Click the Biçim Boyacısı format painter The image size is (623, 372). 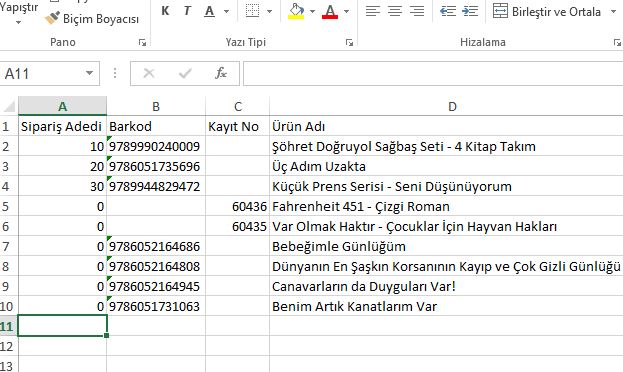92,18
